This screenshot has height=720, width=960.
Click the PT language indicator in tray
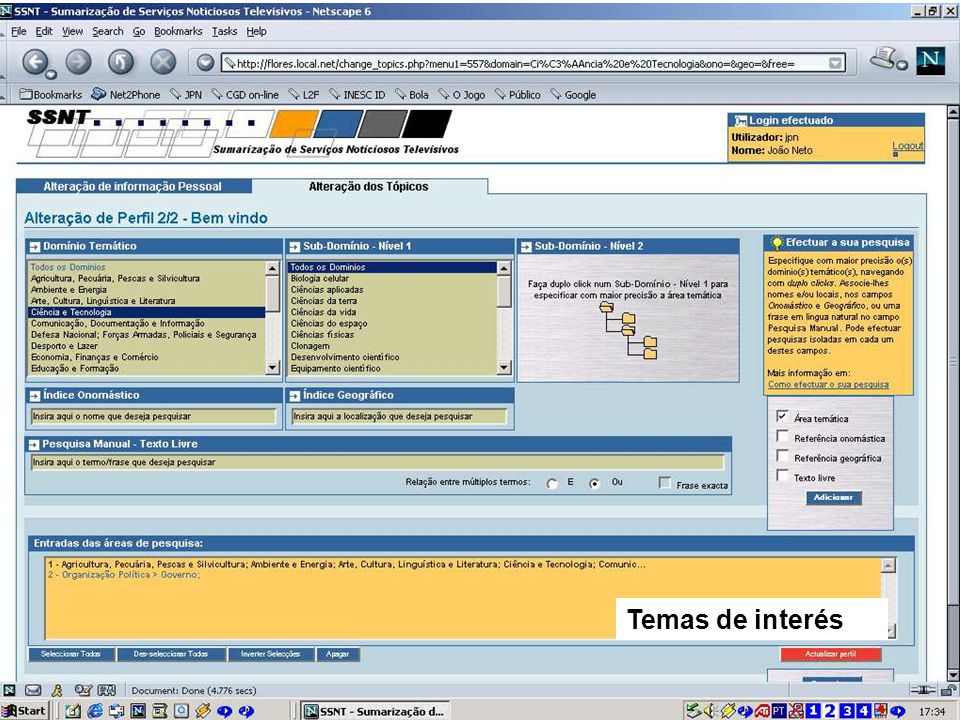click(779, 711)
